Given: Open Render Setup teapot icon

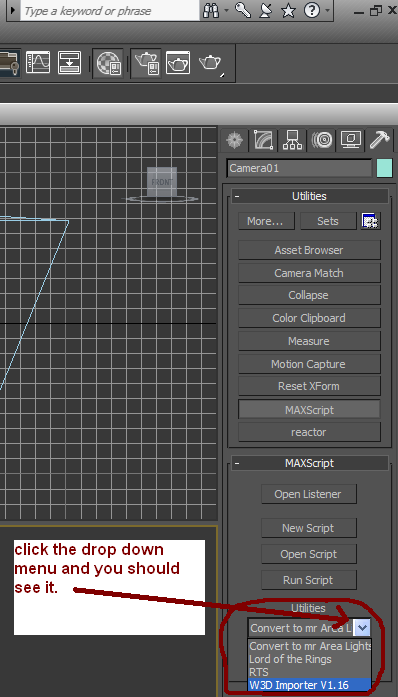Looking at the screenshot, I should pos(147,63).
